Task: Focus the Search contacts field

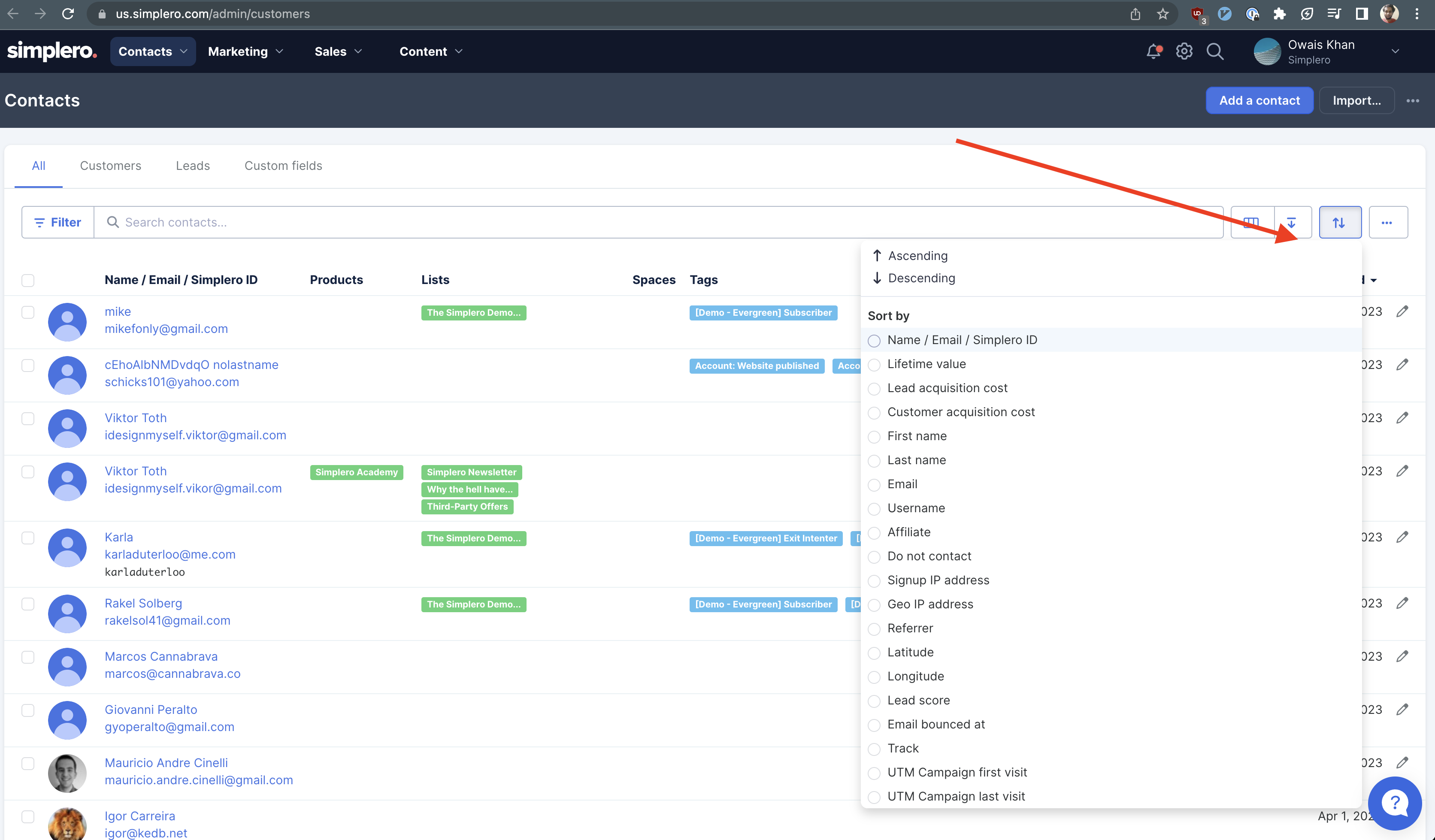Action: tap(658, 223)
